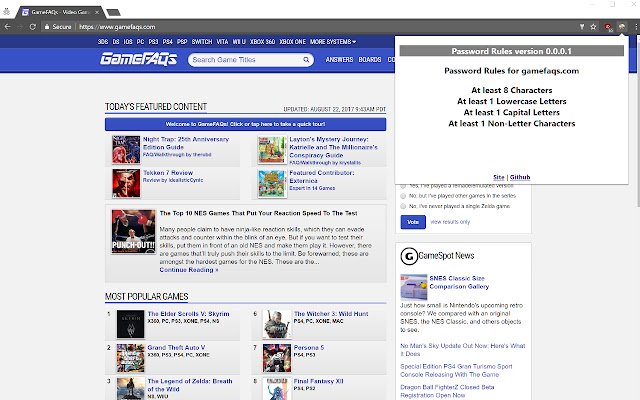Click the Night Trap cover thumbnail
Screen dimensions: 640x400
pos(126,150)
